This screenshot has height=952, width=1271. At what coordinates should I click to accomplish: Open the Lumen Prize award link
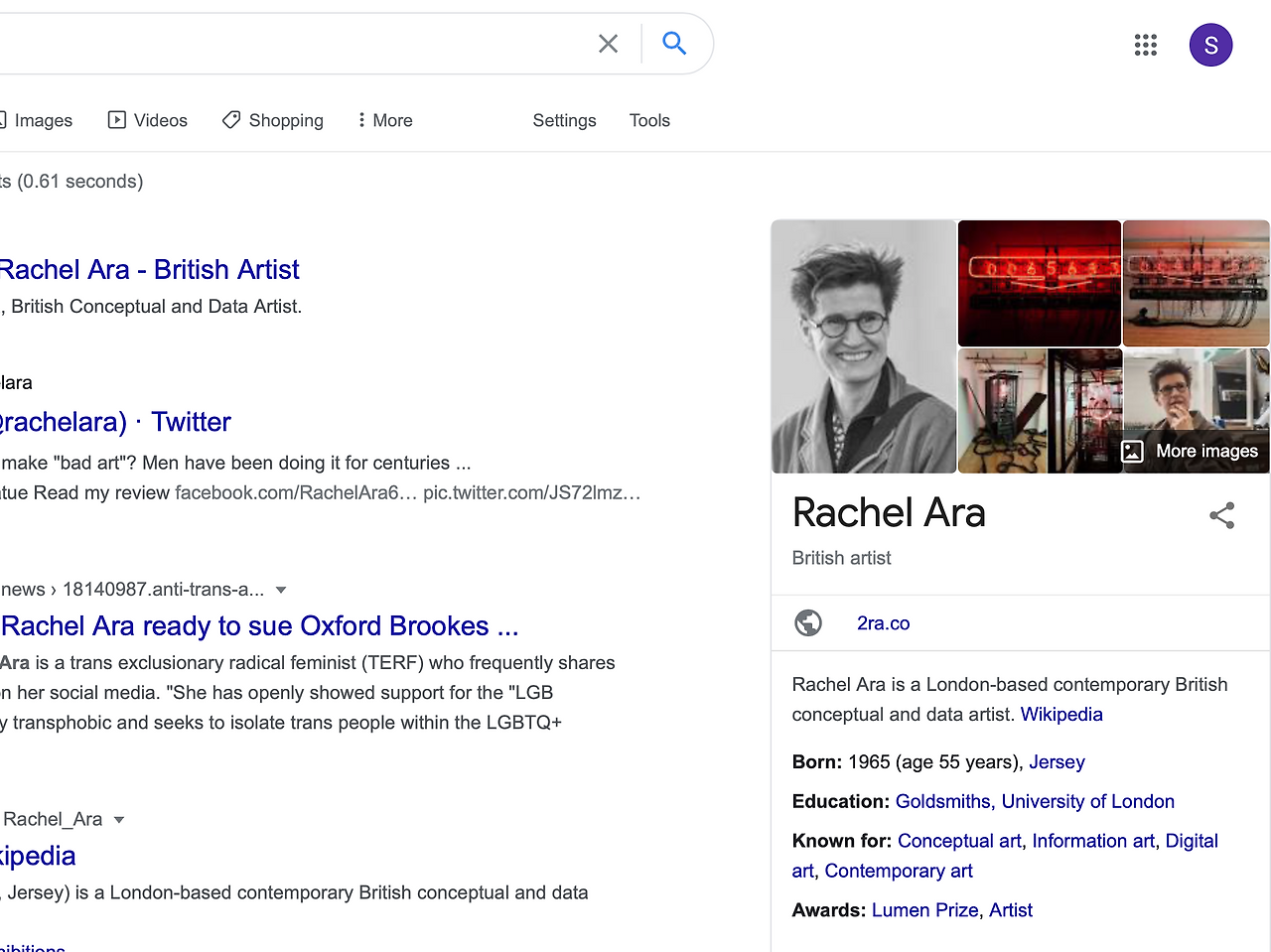[924, 911]
